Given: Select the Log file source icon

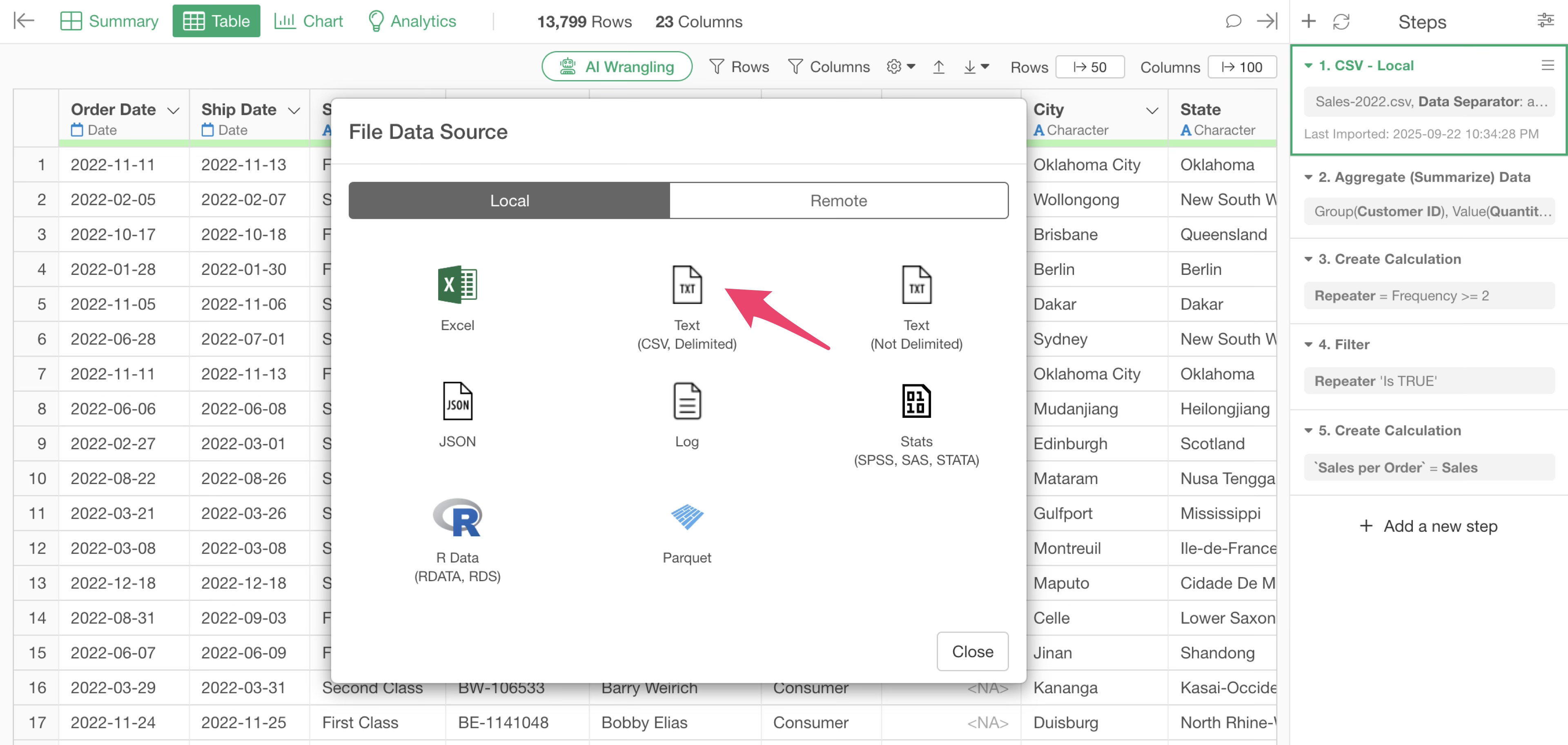Looking at the screenshot, I should tap(686, 401).
